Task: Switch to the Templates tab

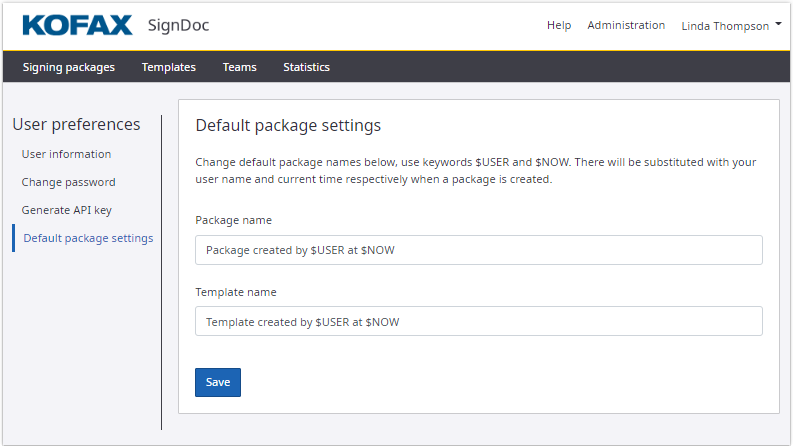Action: pyautogui.click(x=168, y=67)
